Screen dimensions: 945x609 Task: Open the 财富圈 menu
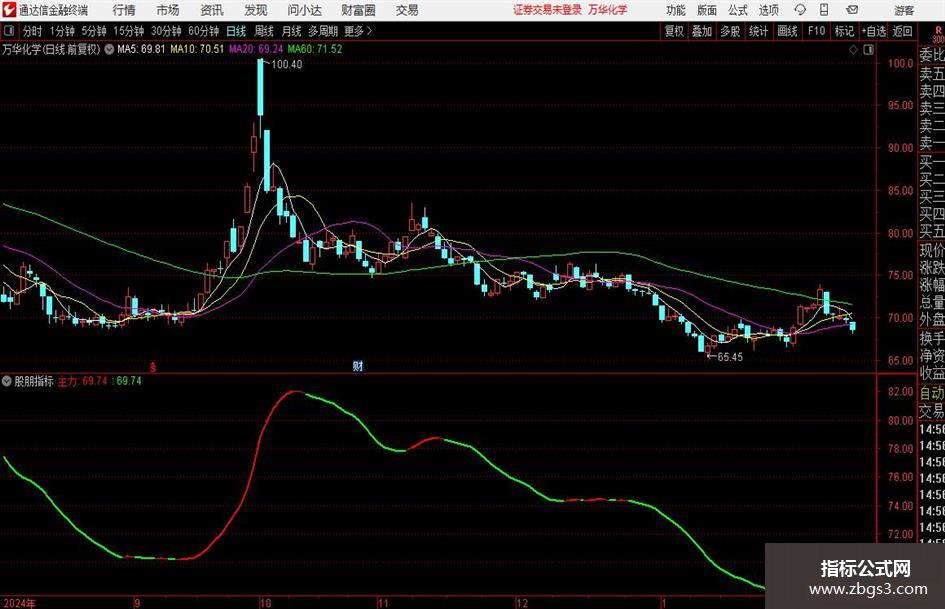[x=358, y=10]
